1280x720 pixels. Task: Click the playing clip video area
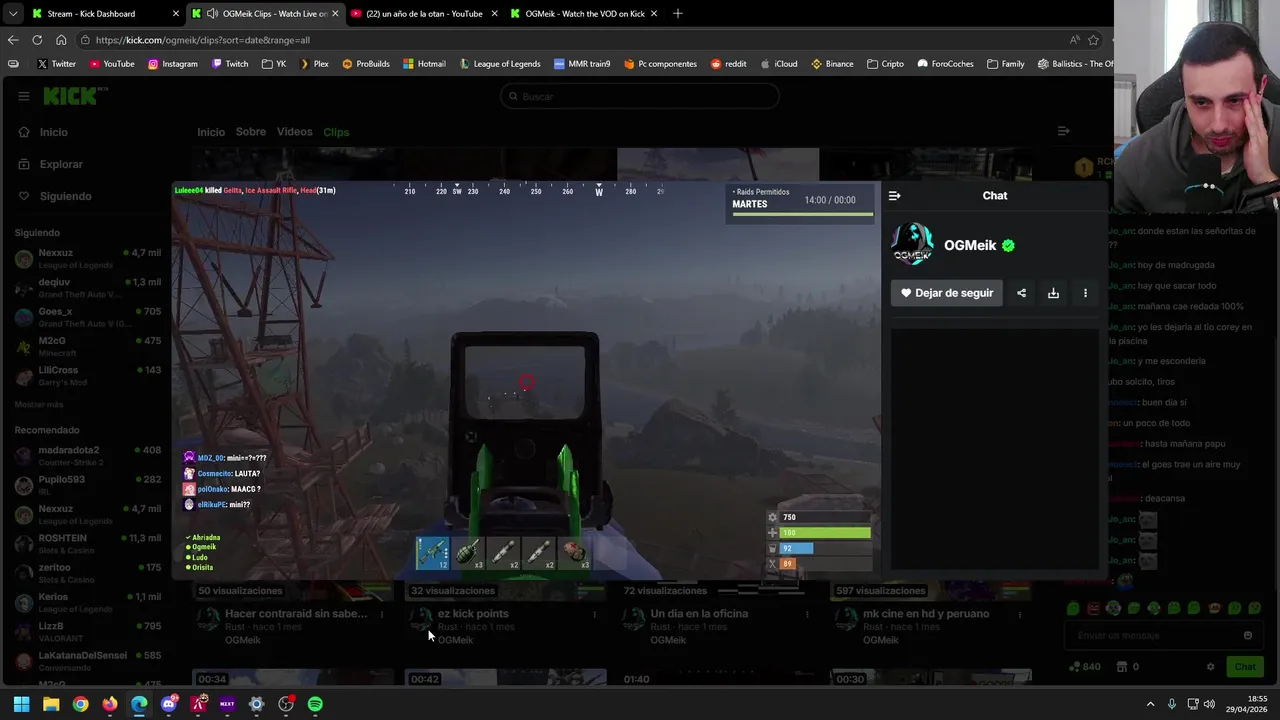tap(526, 381)
